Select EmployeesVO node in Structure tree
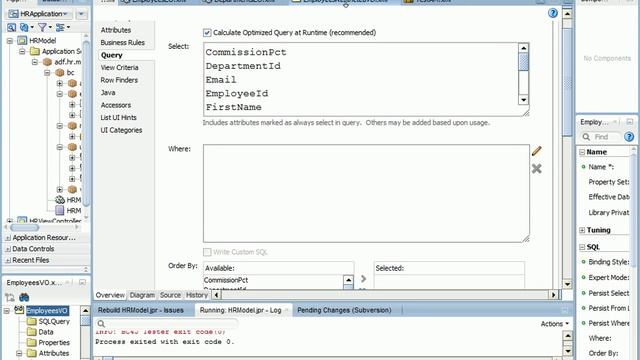This screenshot has width=640, height=360. (47, 311)
